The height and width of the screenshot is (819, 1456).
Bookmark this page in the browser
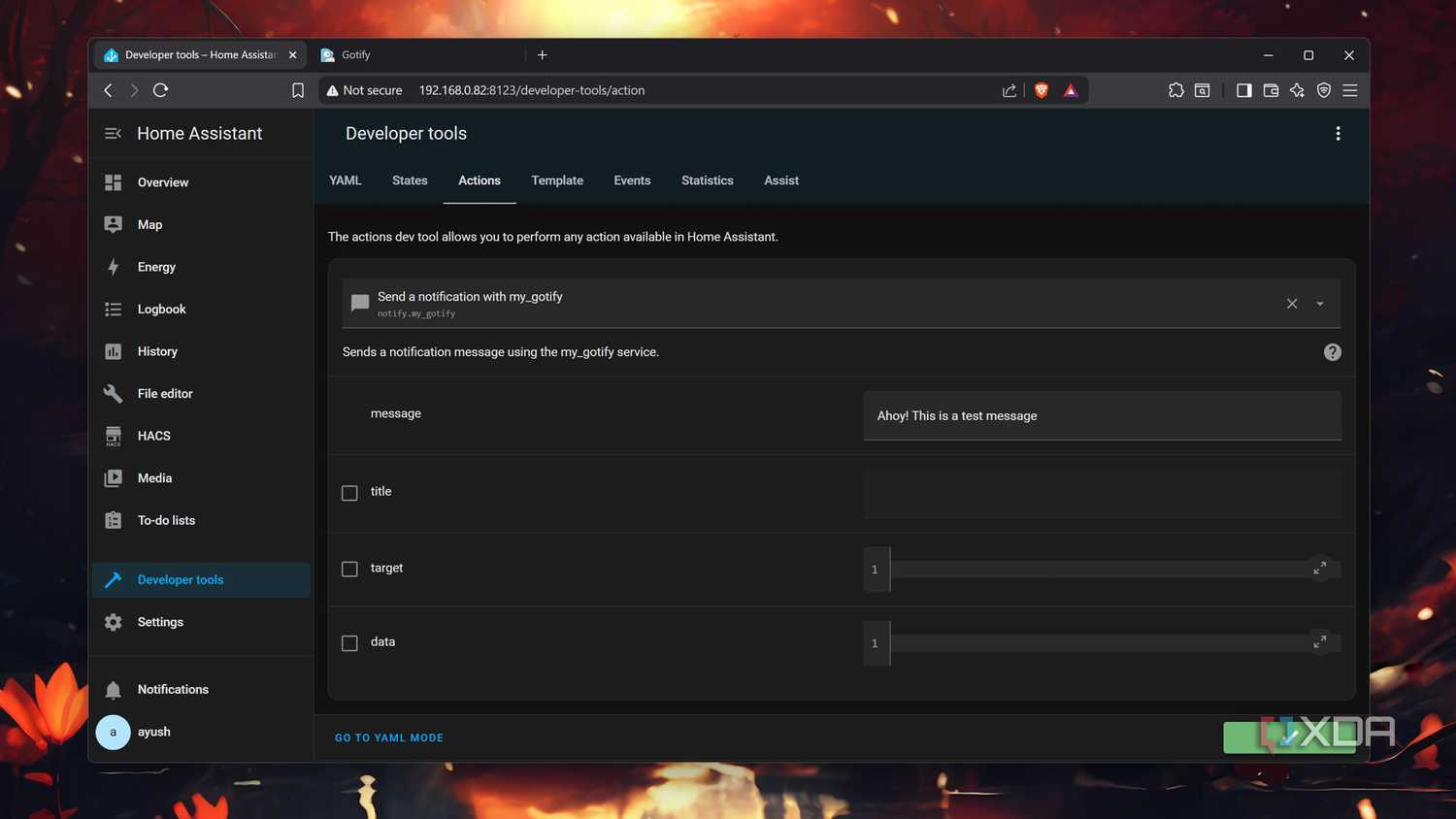tap(298, 90)
